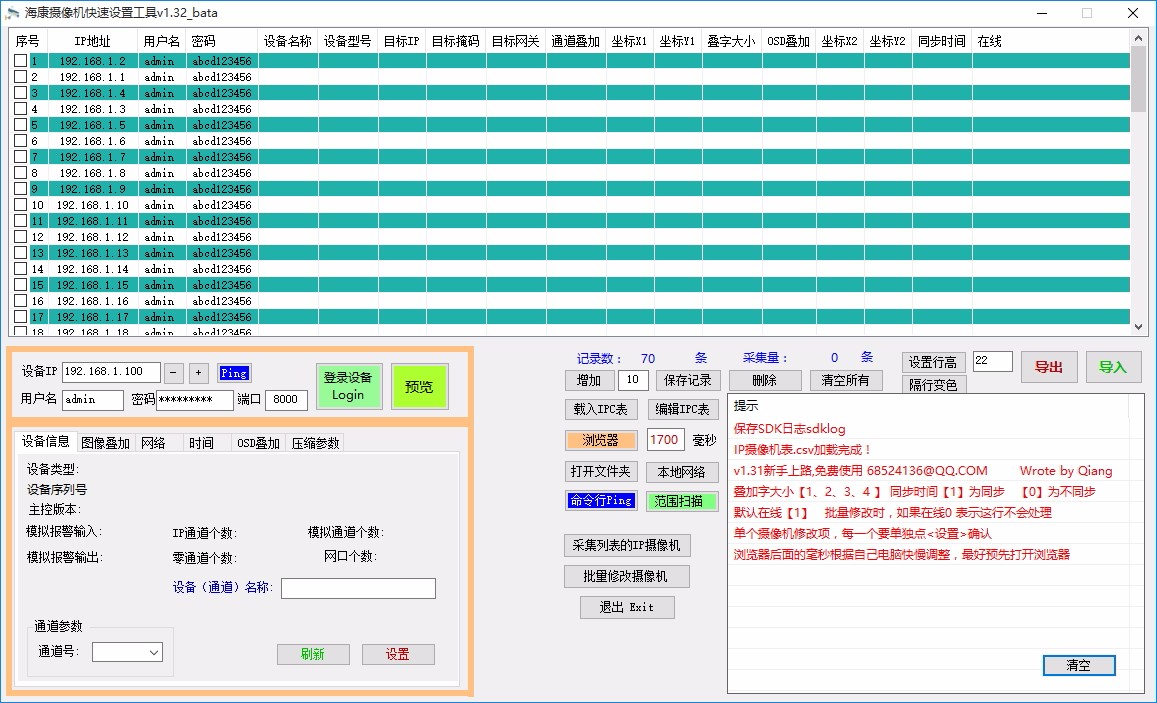Focus the row height field showing 22
This screenshot has width=1157, height=703.
992,361
